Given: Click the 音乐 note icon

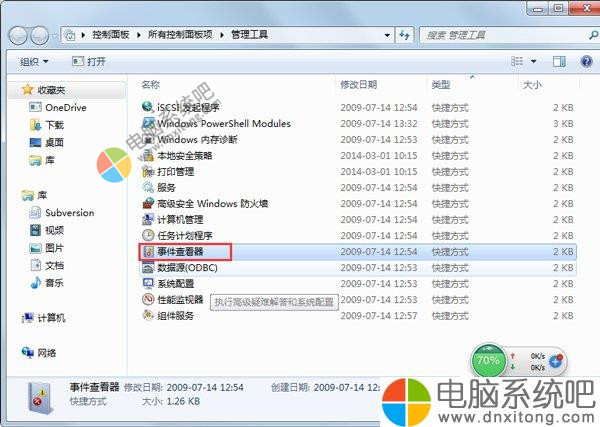Looking at the screenshot, I should tap(35, 283).
